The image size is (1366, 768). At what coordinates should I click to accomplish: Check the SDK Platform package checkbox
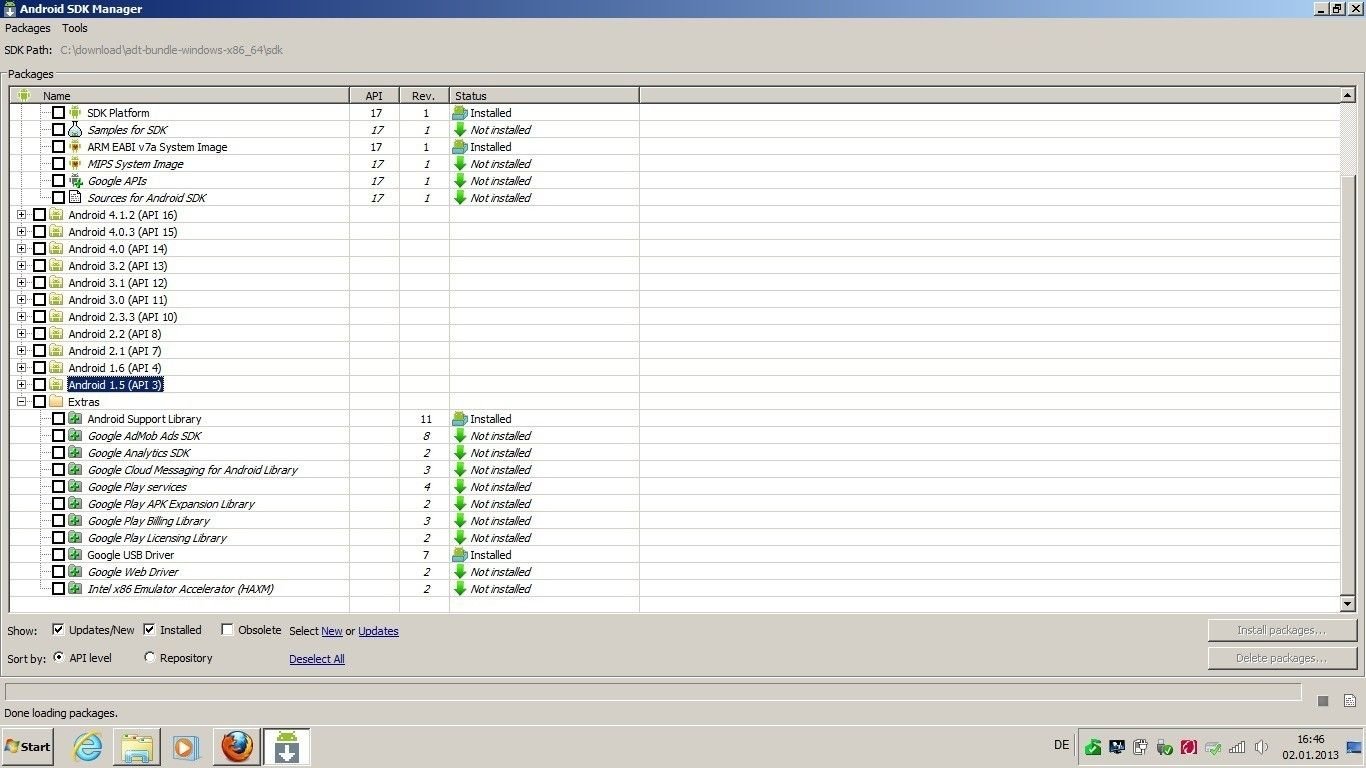[x=58, y=113]
